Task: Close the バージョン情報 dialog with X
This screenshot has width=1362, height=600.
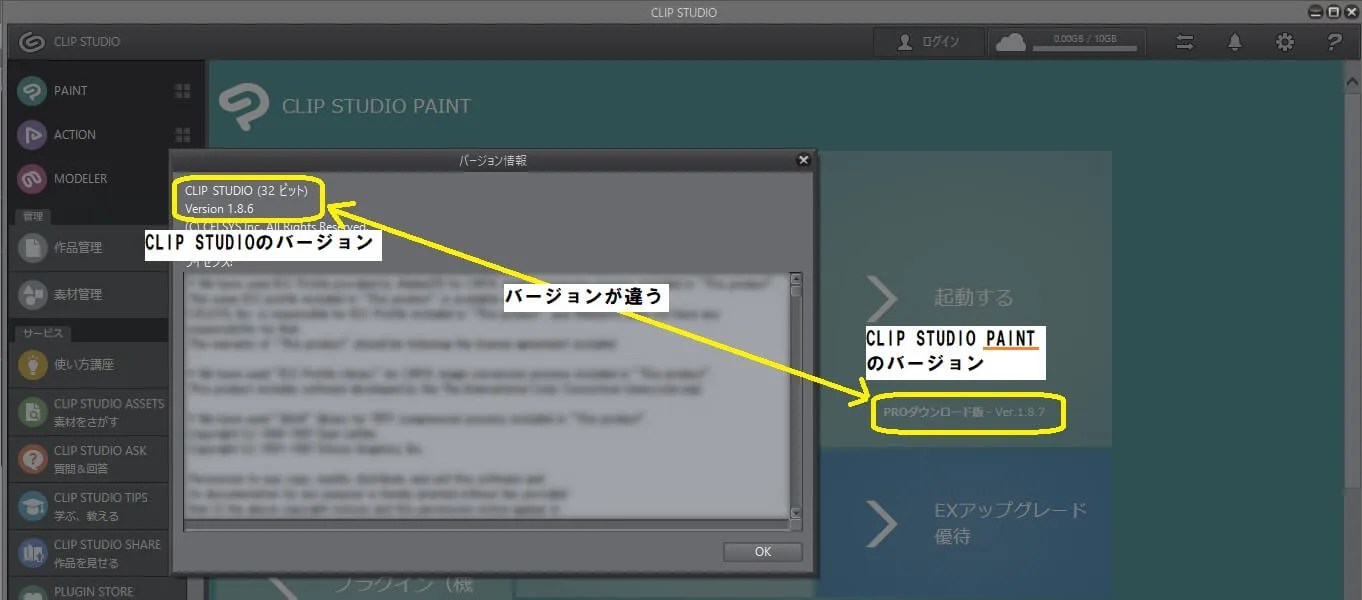Action: [803, 160]
